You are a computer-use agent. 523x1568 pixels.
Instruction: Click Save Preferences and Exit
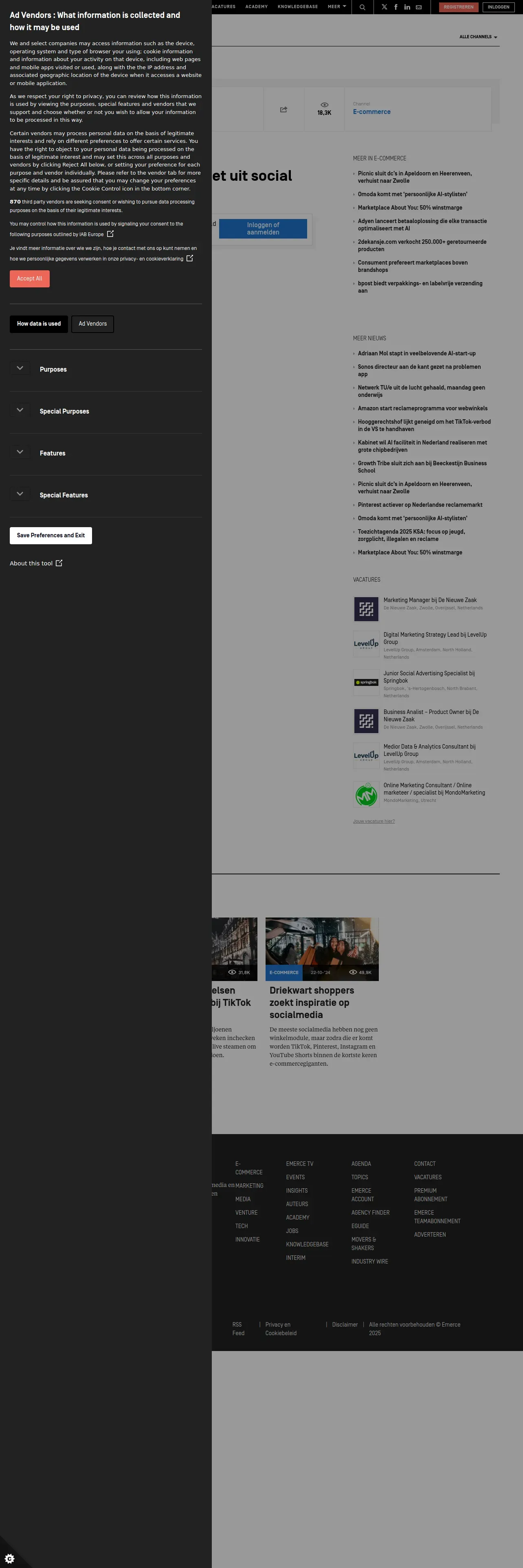51,536
